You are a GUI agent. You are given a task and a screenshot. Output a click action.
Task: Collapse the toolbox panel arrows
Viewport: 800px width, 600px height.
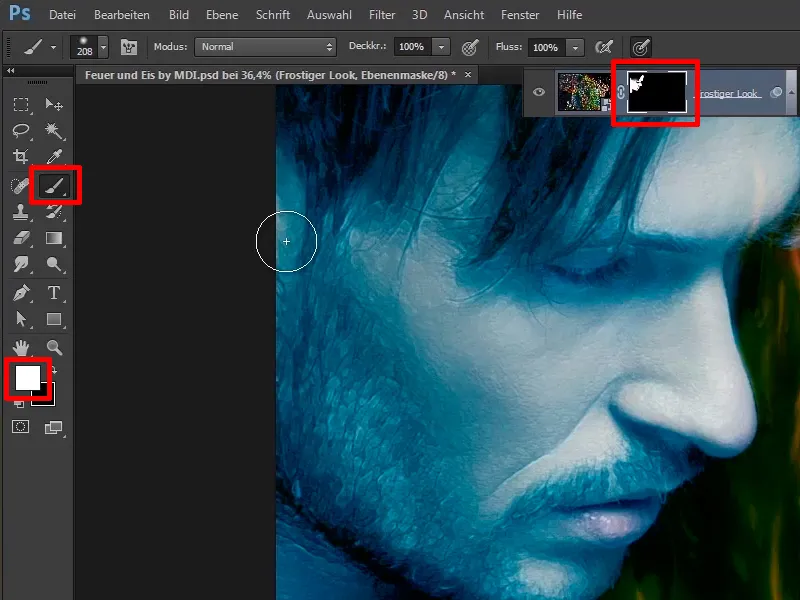(10, 71)
